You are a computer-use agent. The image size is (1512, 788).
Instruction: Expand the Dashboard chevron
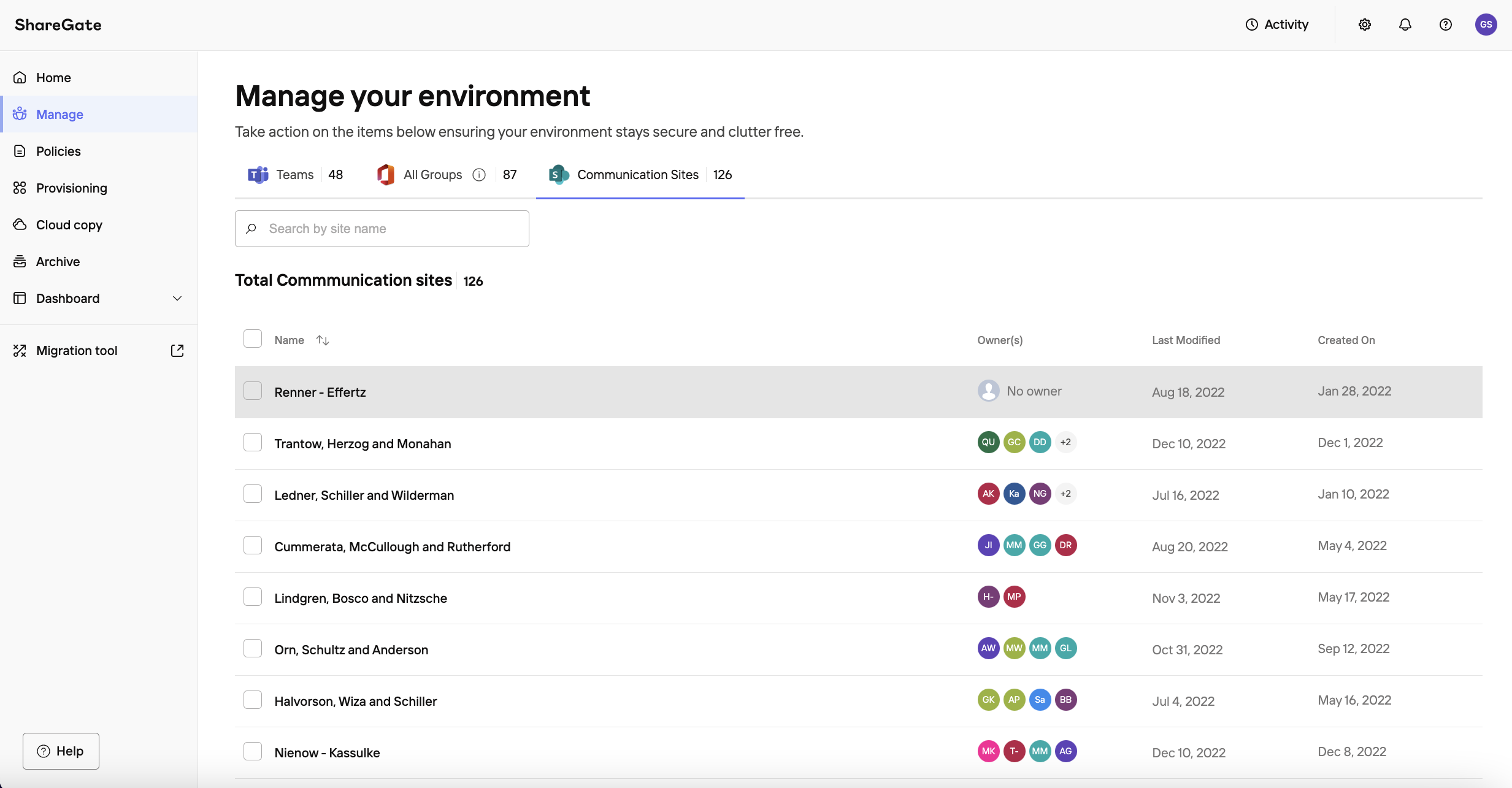pos(177,298)
